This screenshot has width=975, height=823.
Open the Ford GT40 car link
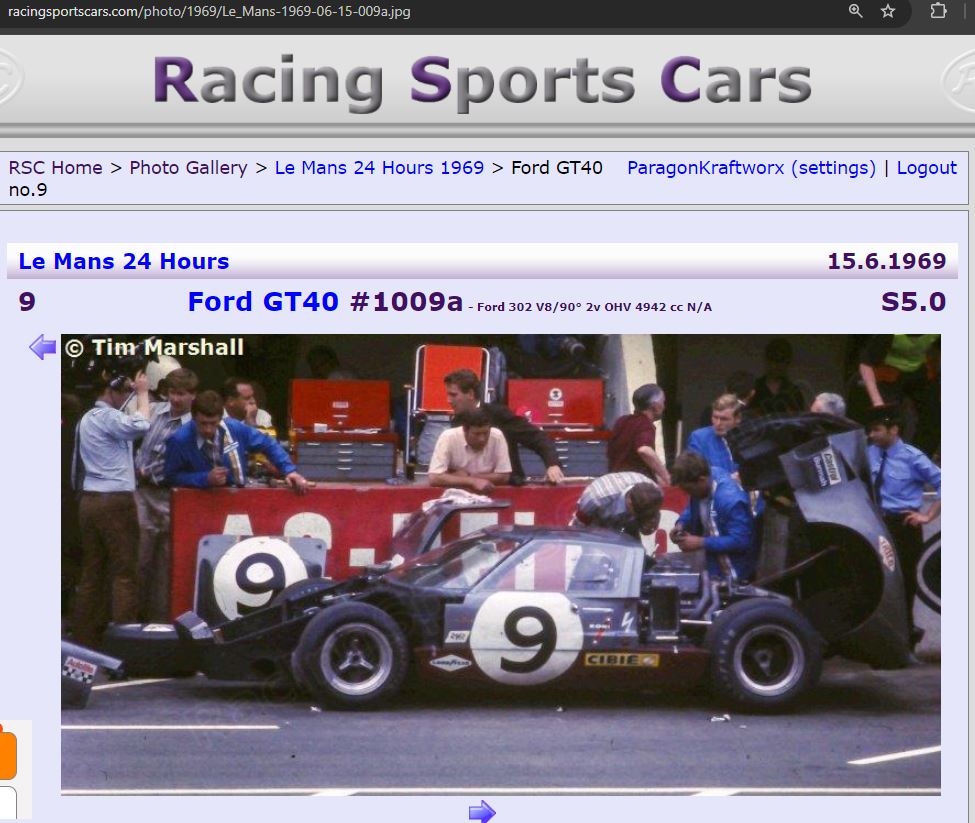263,301
